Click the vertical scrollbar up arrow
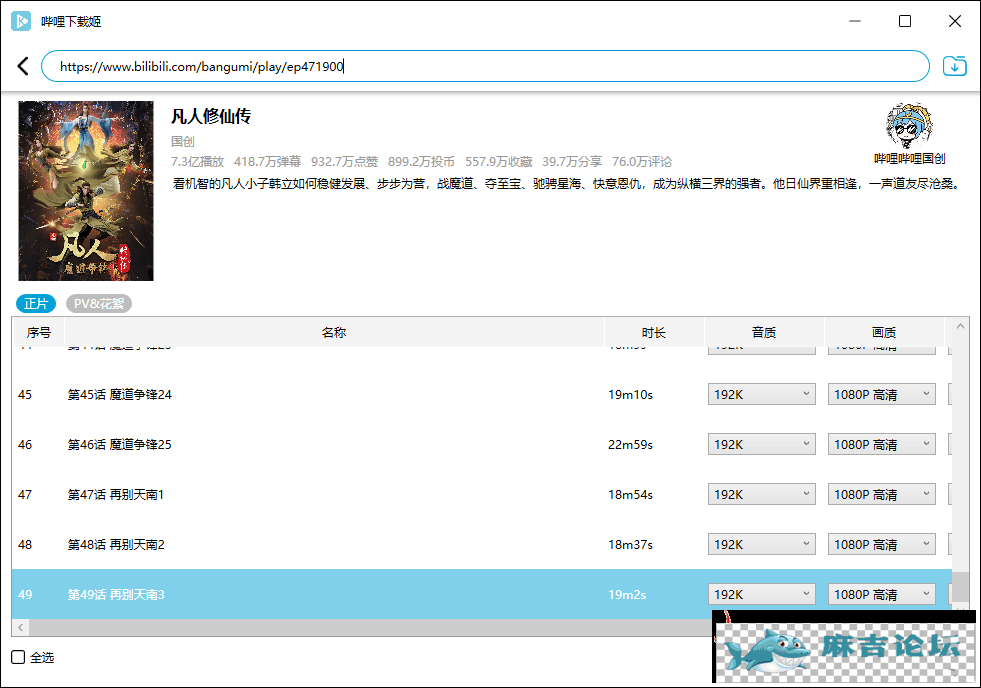 tap(960, 326)
